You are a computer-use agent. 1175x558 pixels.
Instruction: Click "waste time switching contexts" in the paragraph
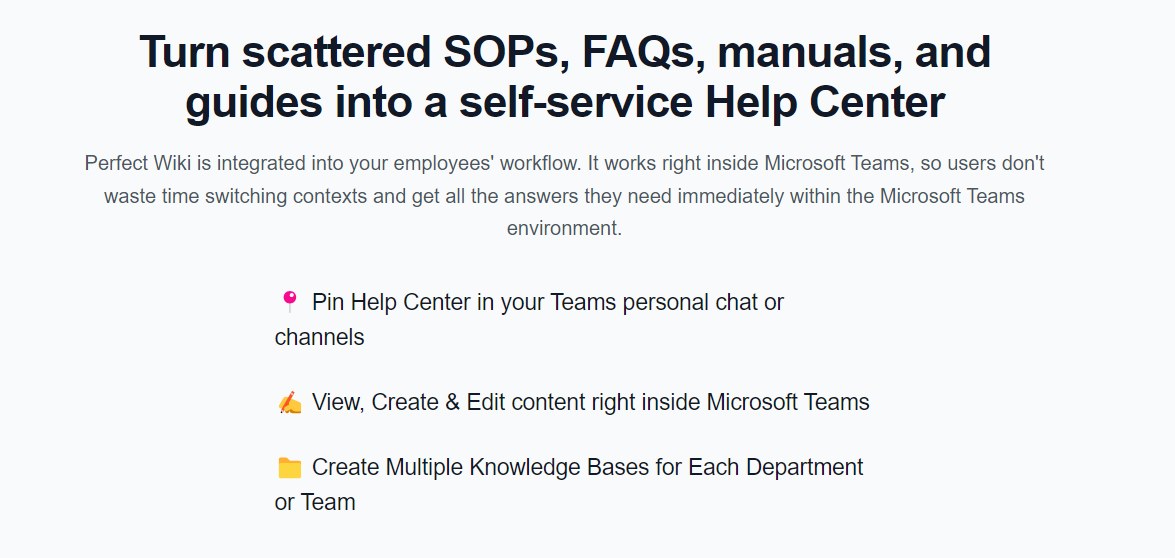click(x=236, y=196)
